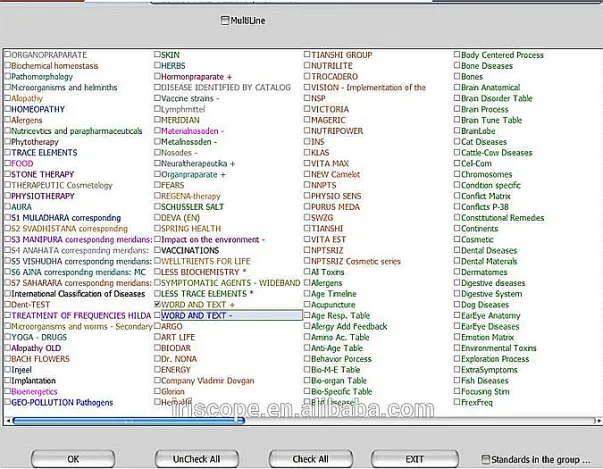The image size is (603, 469).
Task: Click the horizontal scrollbar under the list
Action: click(300, 422)
